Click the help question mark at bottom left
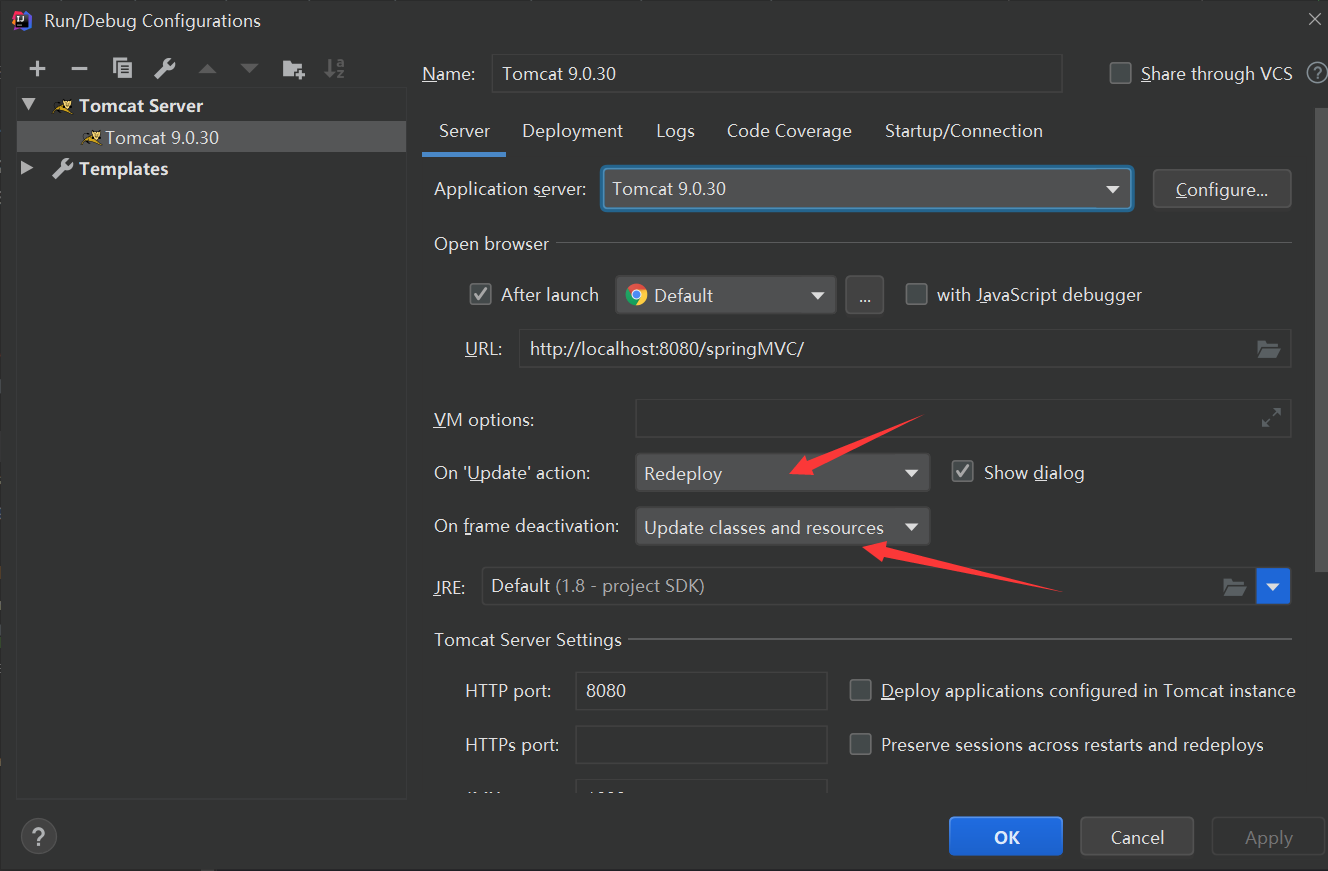Image resolution: width=1328 pixels, height=871 pixels. coord(39,836)
